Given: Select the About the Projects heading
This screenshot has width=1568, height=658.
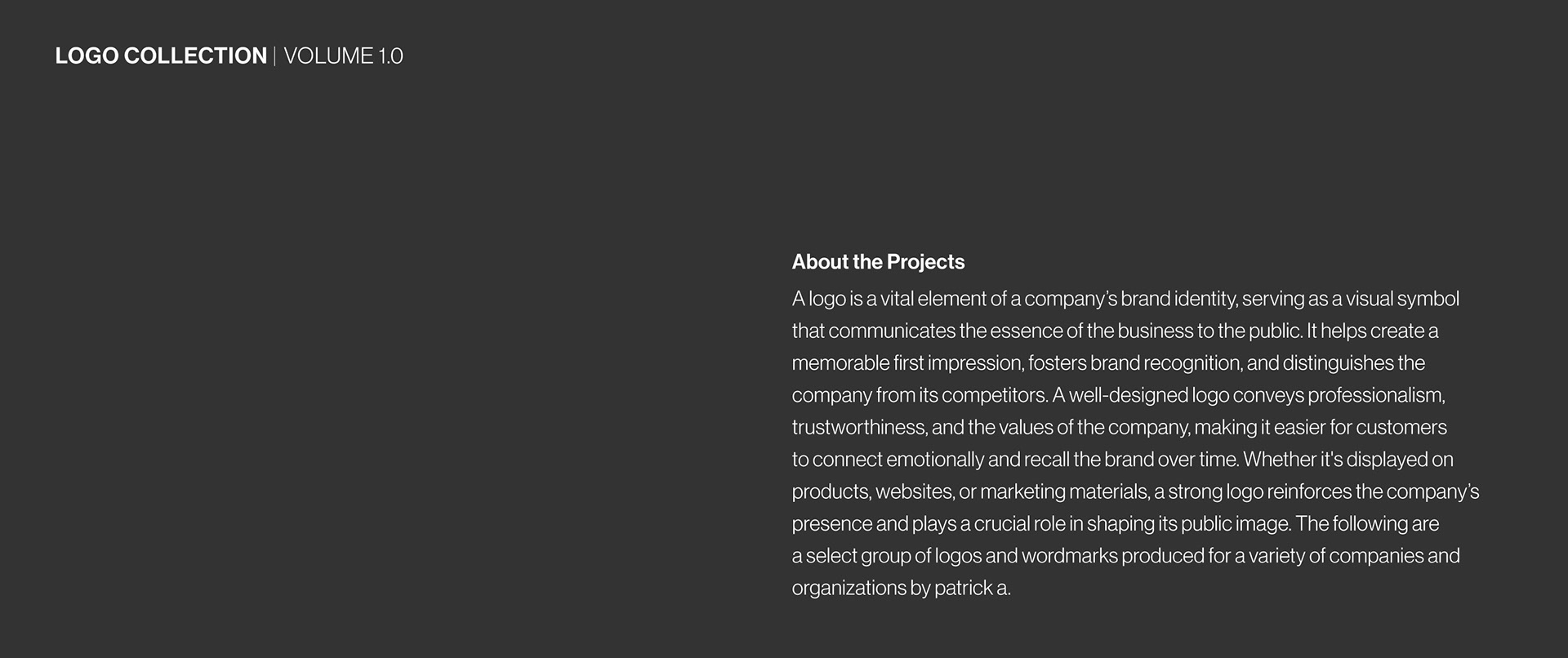Looking at the screenshot, I should 878,262.
